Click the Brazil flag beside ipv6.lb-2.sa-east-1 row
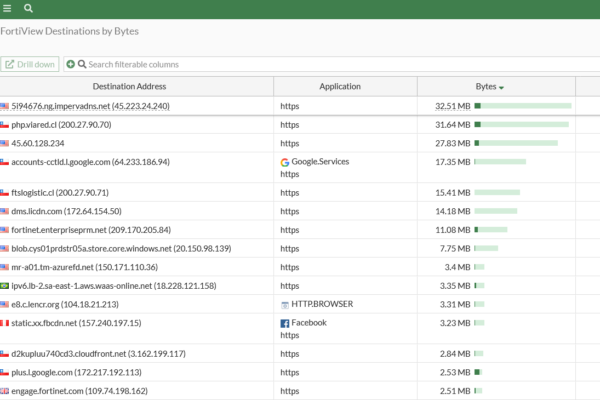Screen dimensions: 600x400 pyautogui.click(x=5, y=286)
